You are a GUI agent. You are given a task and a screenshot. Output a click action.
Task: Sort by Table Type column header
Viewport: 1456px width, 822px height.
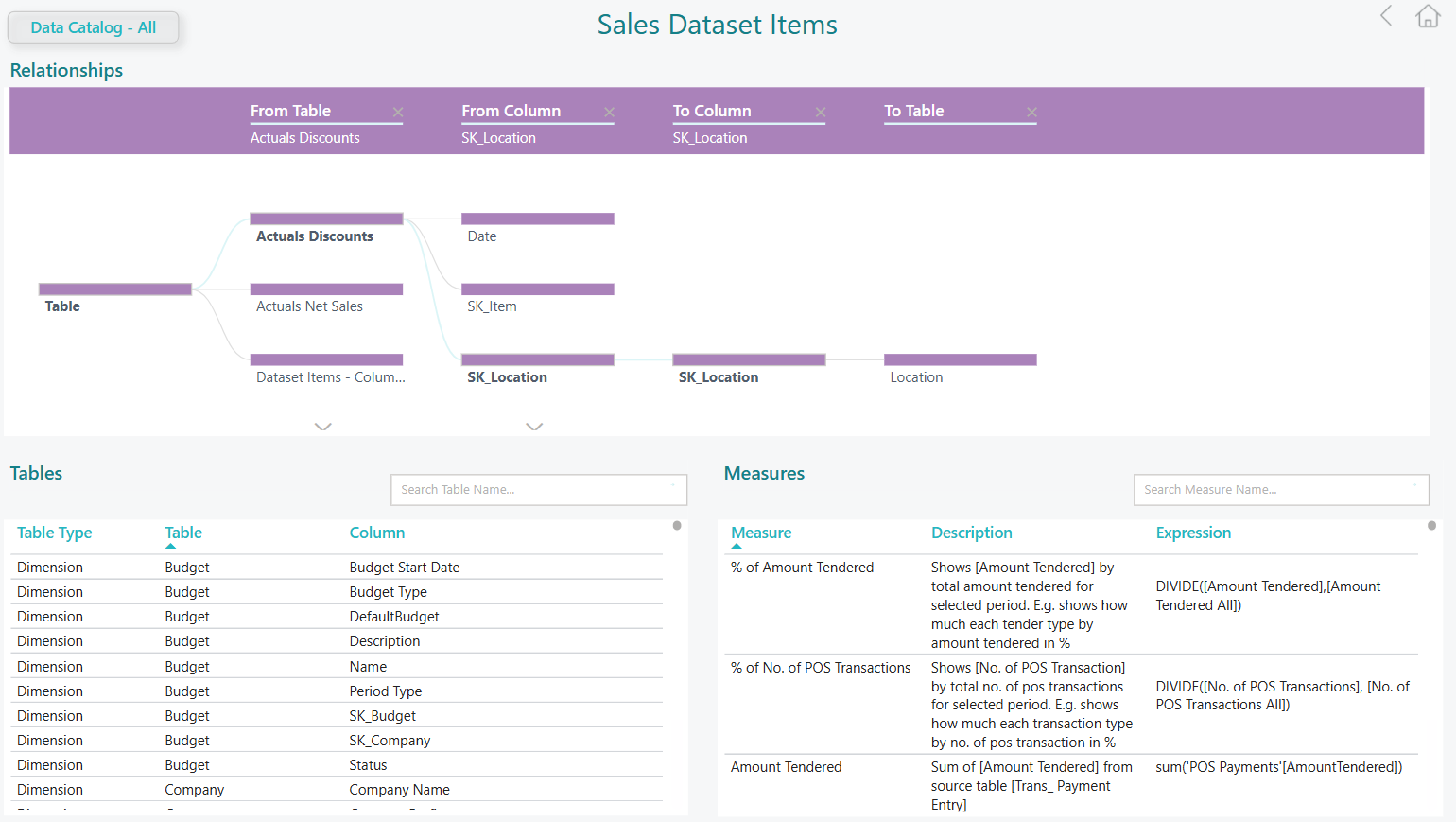[x=55, y=533]
